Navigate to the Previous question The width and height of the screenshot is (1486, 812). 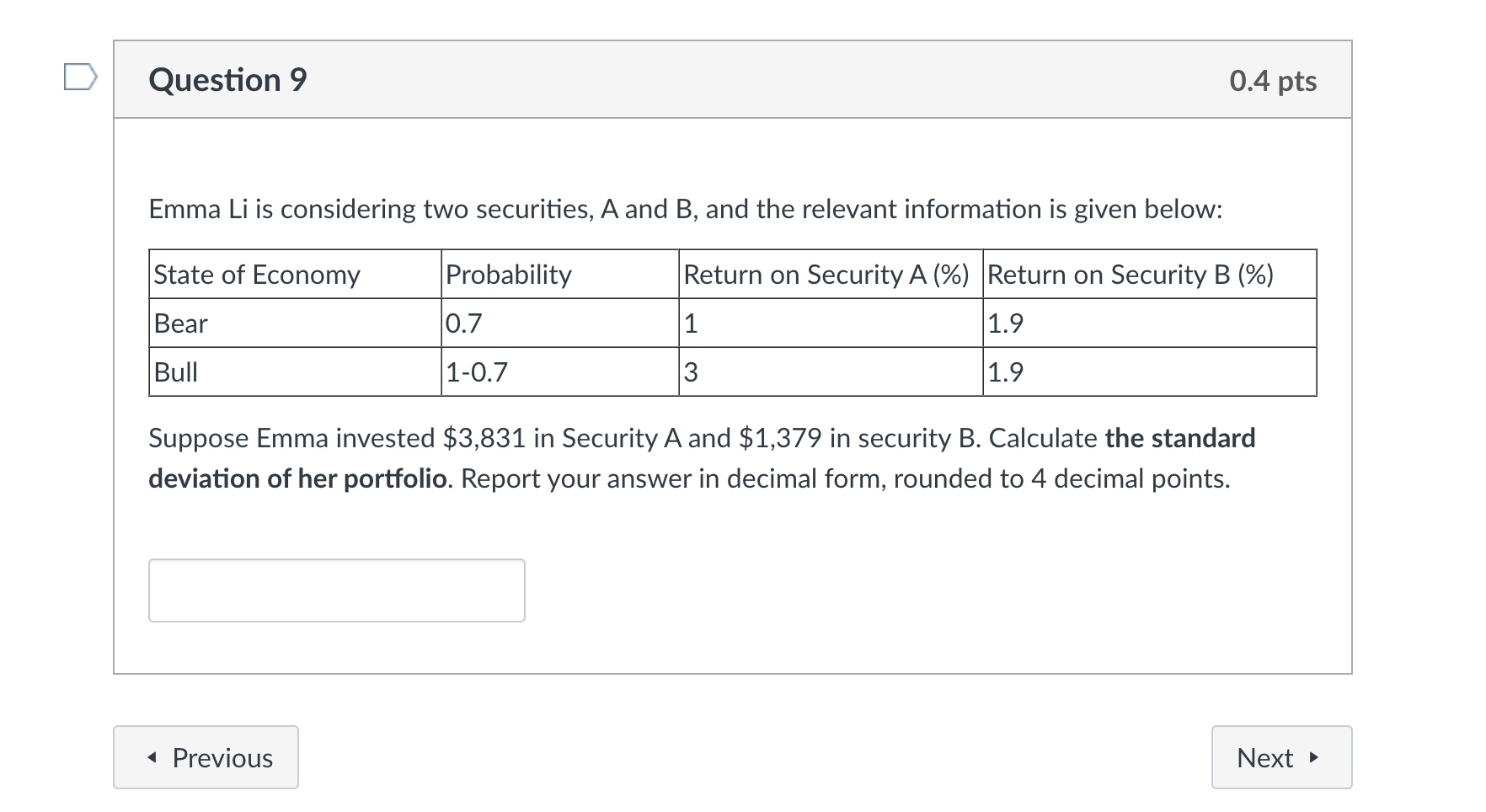click(x=205, y=757)
